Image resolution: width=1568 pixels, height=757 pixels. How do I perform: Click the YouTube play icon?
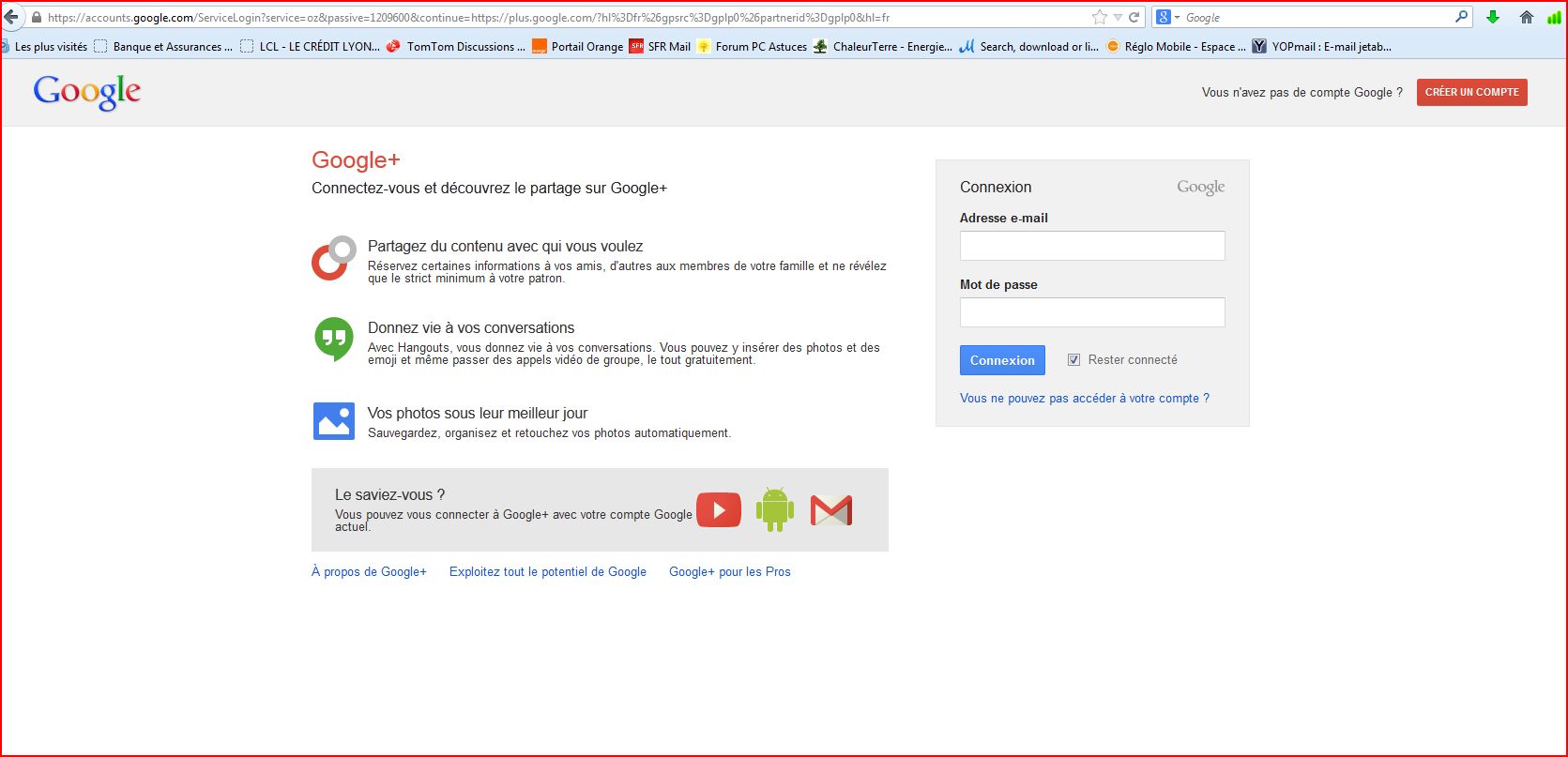pos(719,509)
